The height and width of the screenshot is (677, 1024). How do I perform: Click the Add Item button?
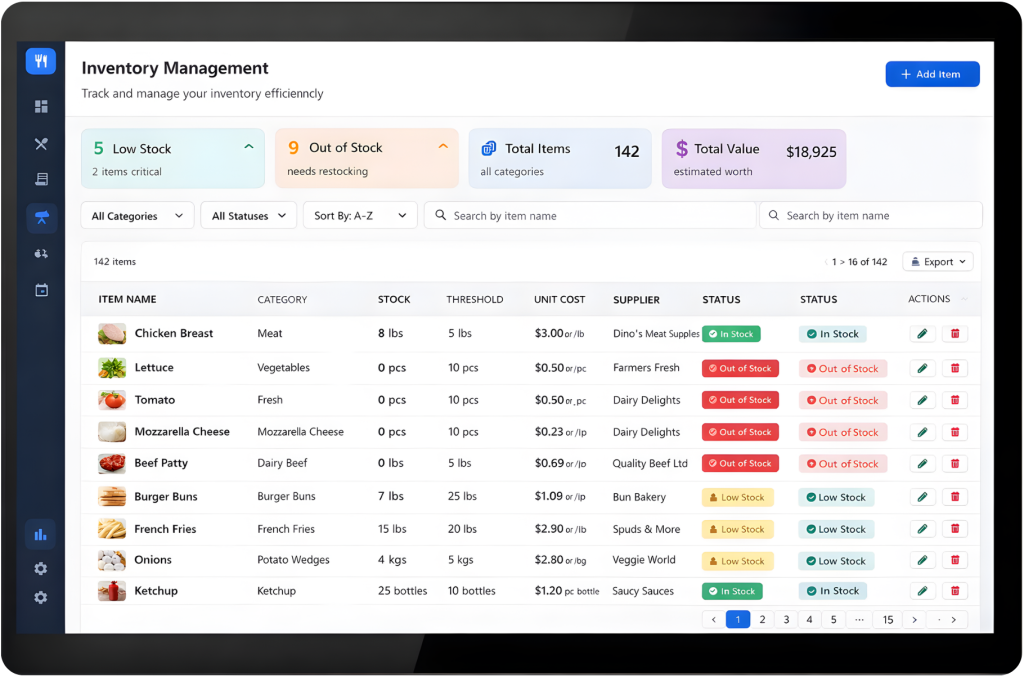click(x=932, y=74)
